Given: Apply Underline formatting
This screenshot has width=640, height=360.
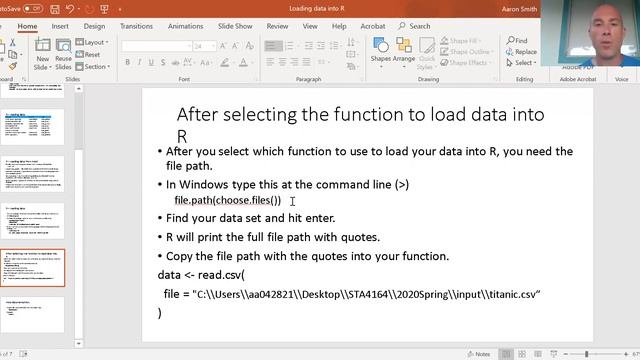Looking at the screenshot, I should [151, 62].
